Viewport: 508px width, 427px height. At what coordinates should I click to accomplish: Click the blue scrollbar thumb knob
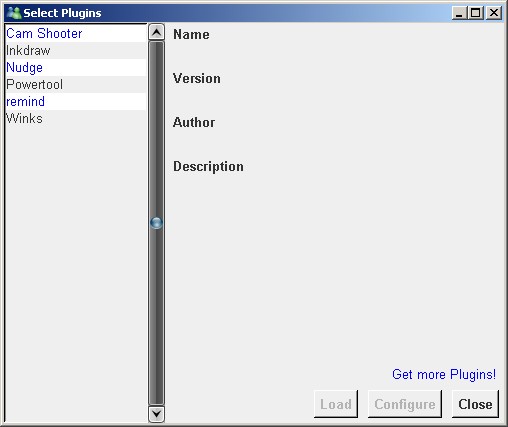pyautogui.click(x=156, y=223)
